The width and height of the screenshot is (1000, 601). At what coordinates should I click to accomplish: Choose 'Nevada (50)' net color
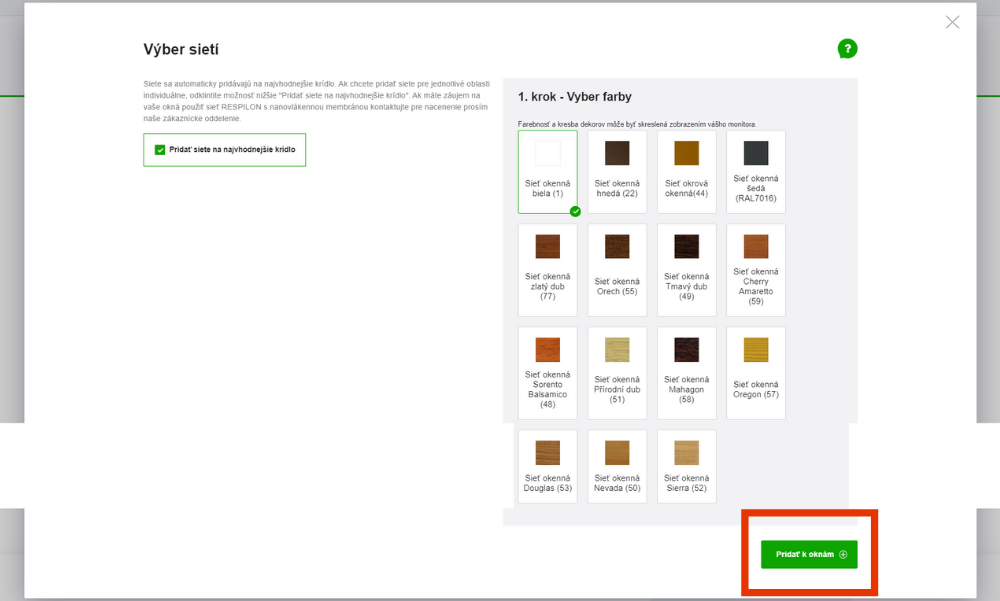(617, 466)
